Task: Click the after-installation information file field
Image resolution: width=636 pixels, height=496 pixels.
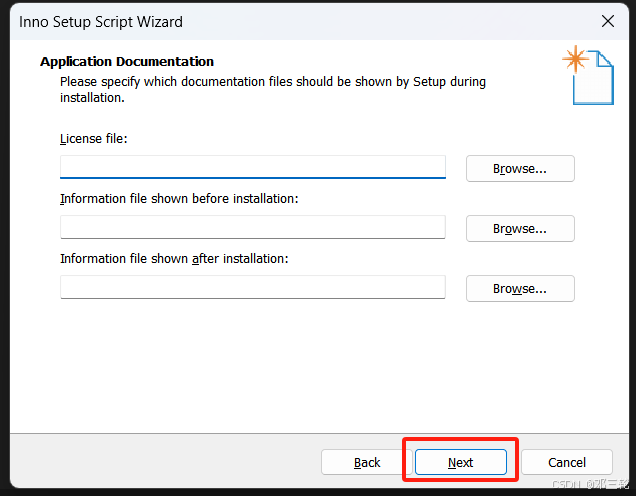Action: (253, 287)
